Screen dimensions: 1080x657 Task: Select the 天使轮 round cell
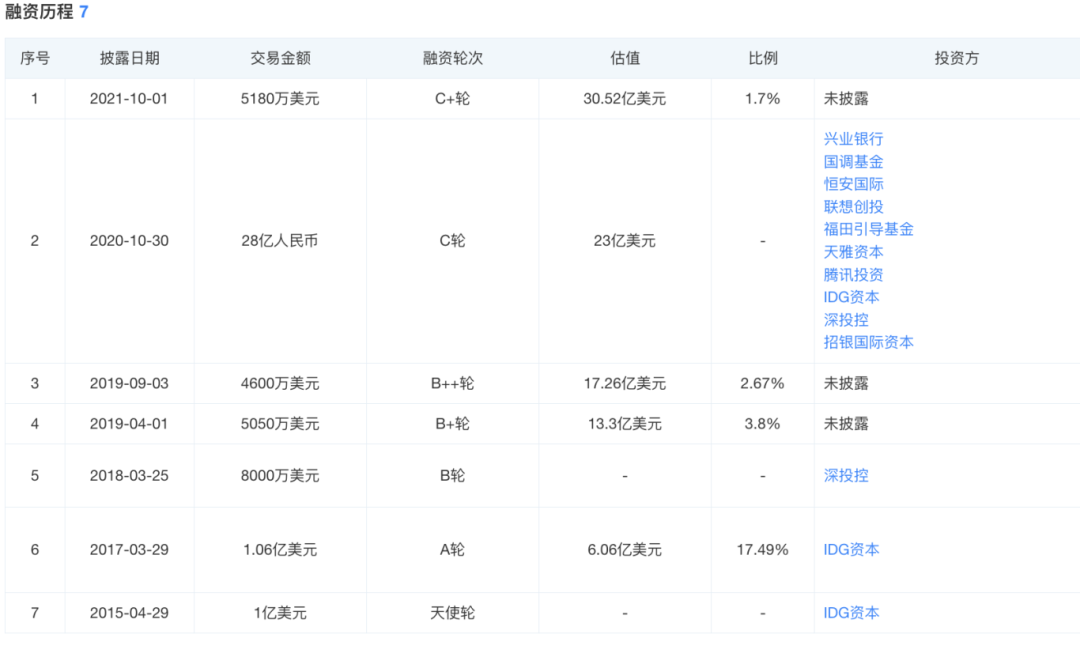[453, 613]
